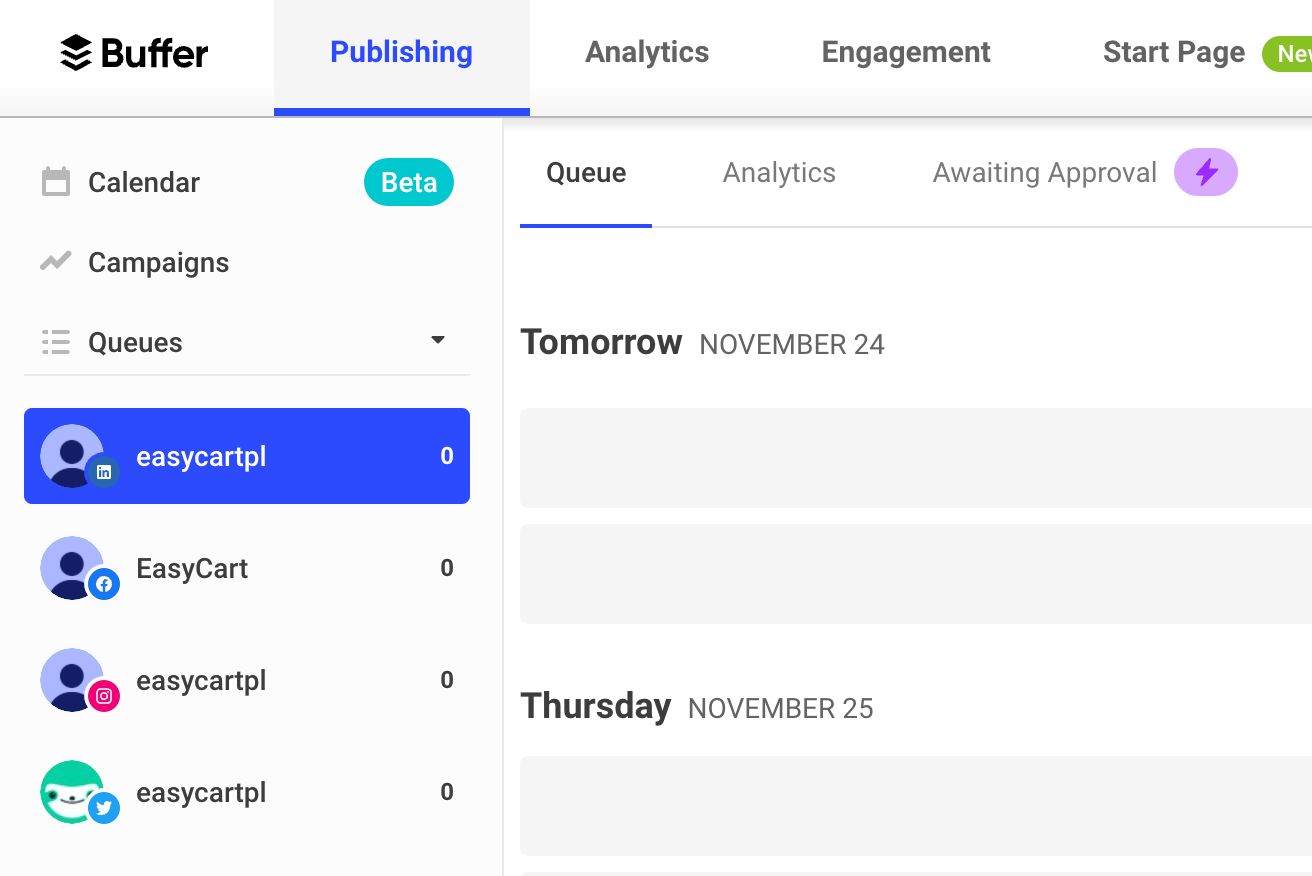Viewport: 1312px width, 876px height.
Task: Switch to the Analytics sub-tab
Action: point(779,173)
